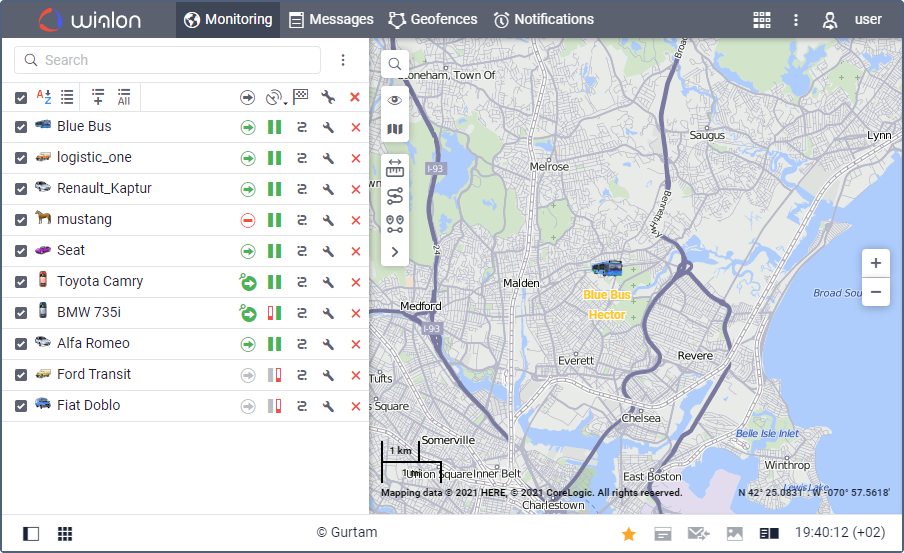904x553 pixels.
Task: Click the add all units icon
Action: (124, 97)
